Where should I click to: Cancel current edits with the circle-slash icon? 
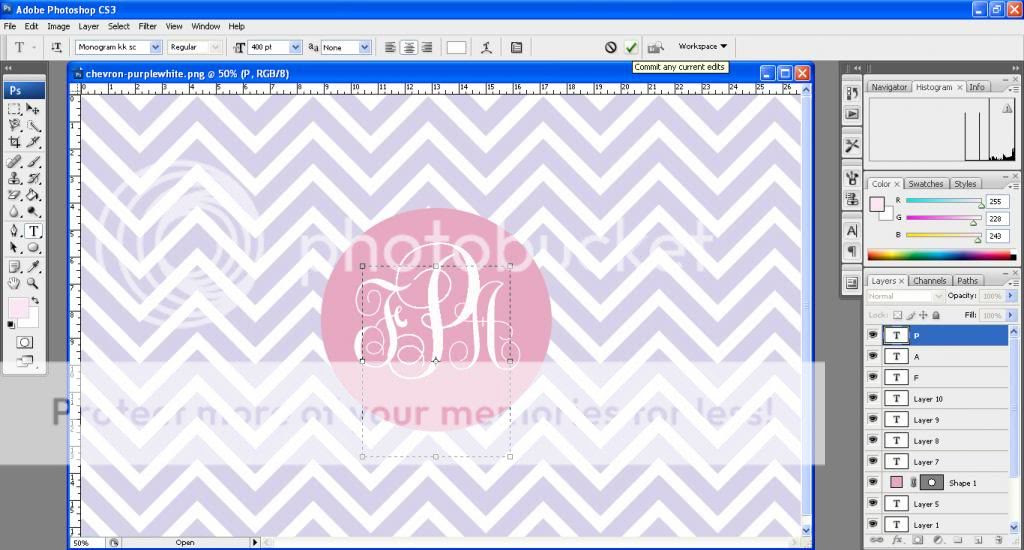(611, 47)
